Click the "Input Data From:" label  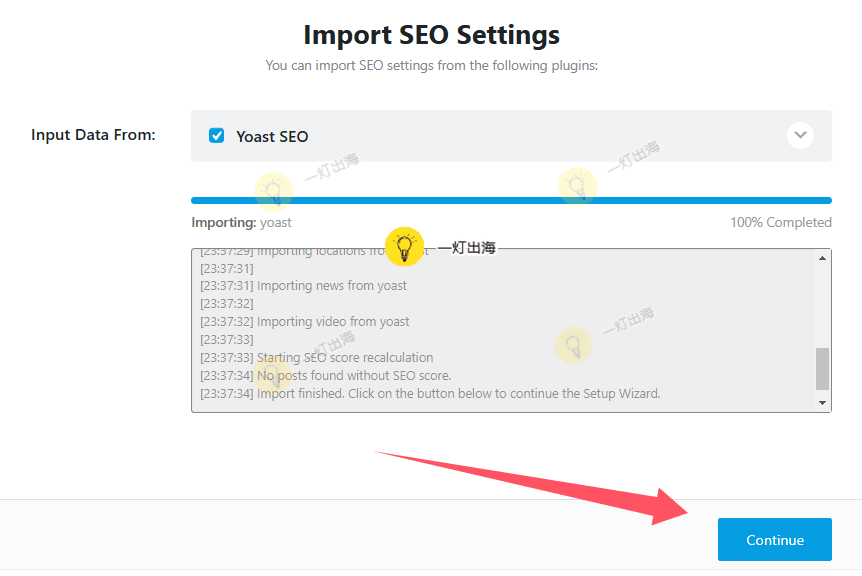[93, 134]
